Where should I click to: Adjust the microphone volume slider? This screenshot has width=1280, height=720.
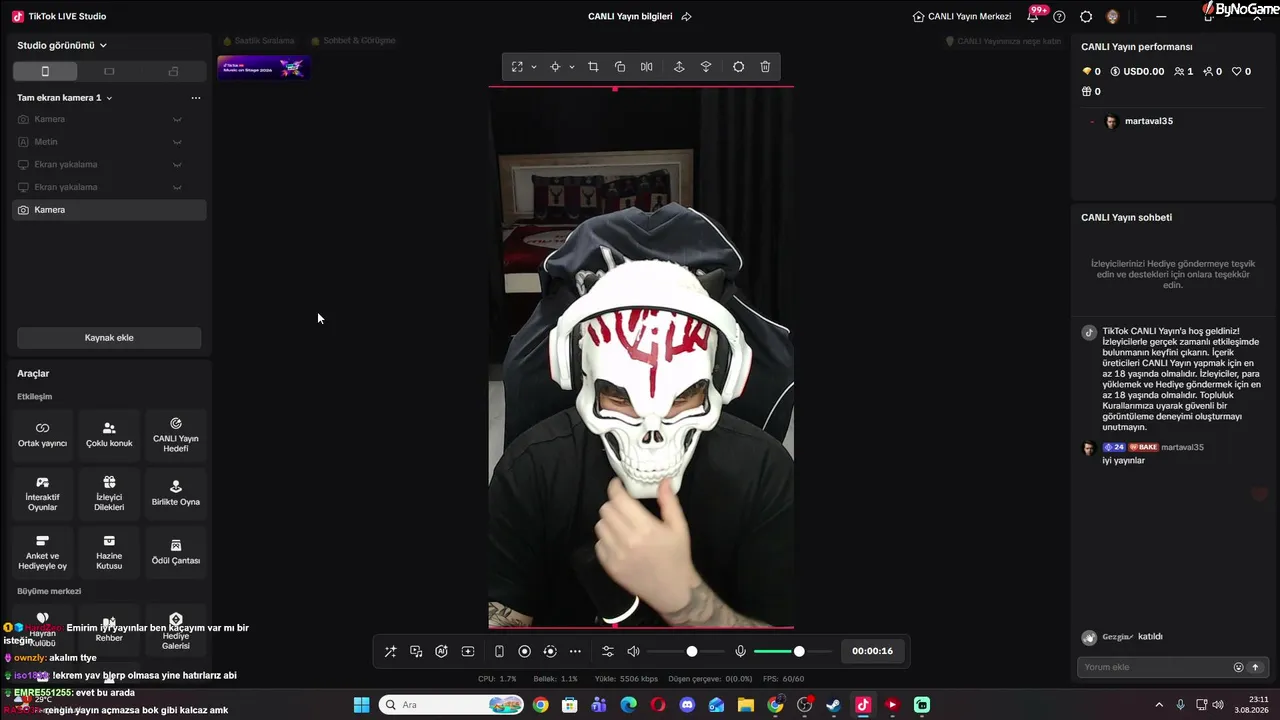click(x=792, y=651)
